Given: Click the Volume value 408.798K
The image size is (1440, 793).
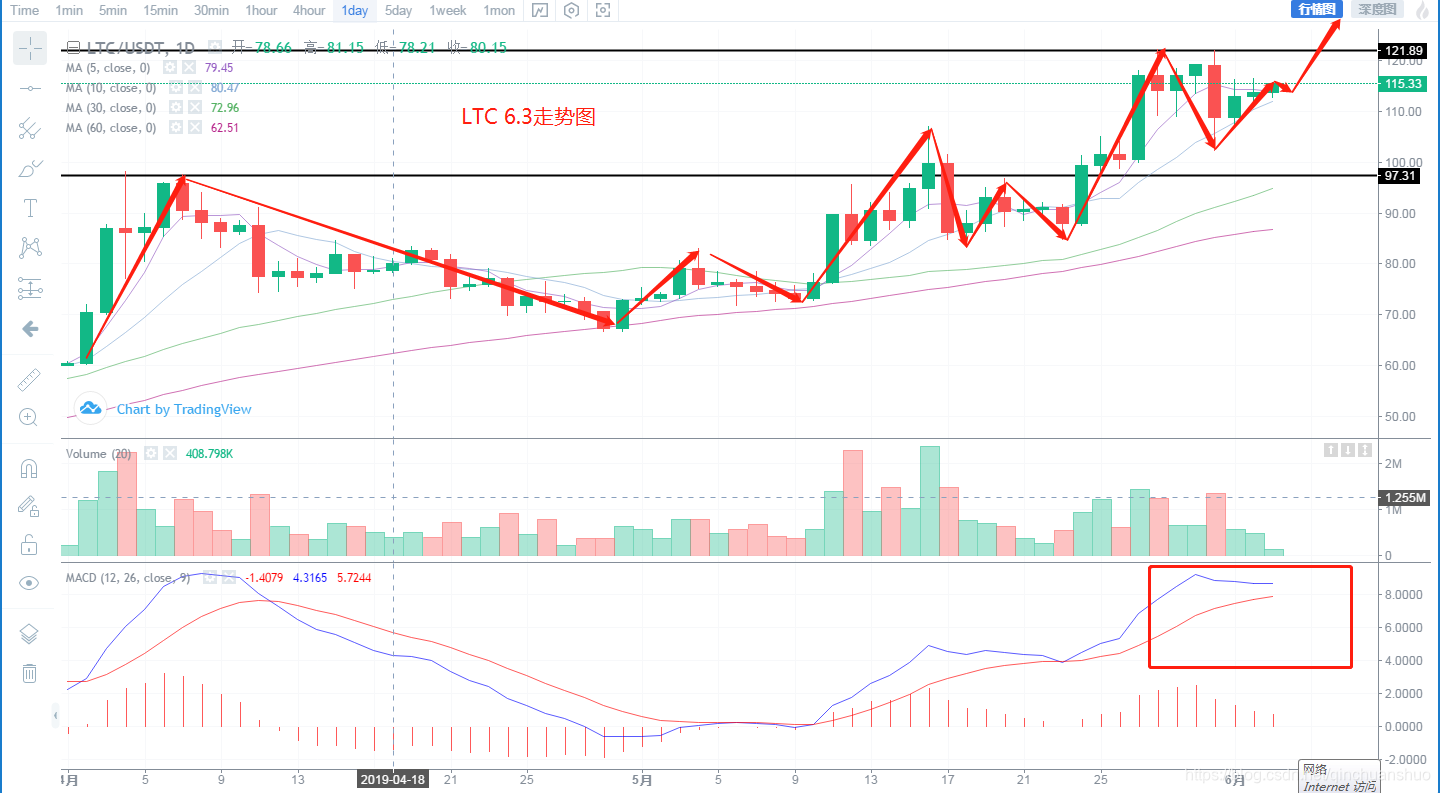Looking at the screenshot, I should click(210, 453).
